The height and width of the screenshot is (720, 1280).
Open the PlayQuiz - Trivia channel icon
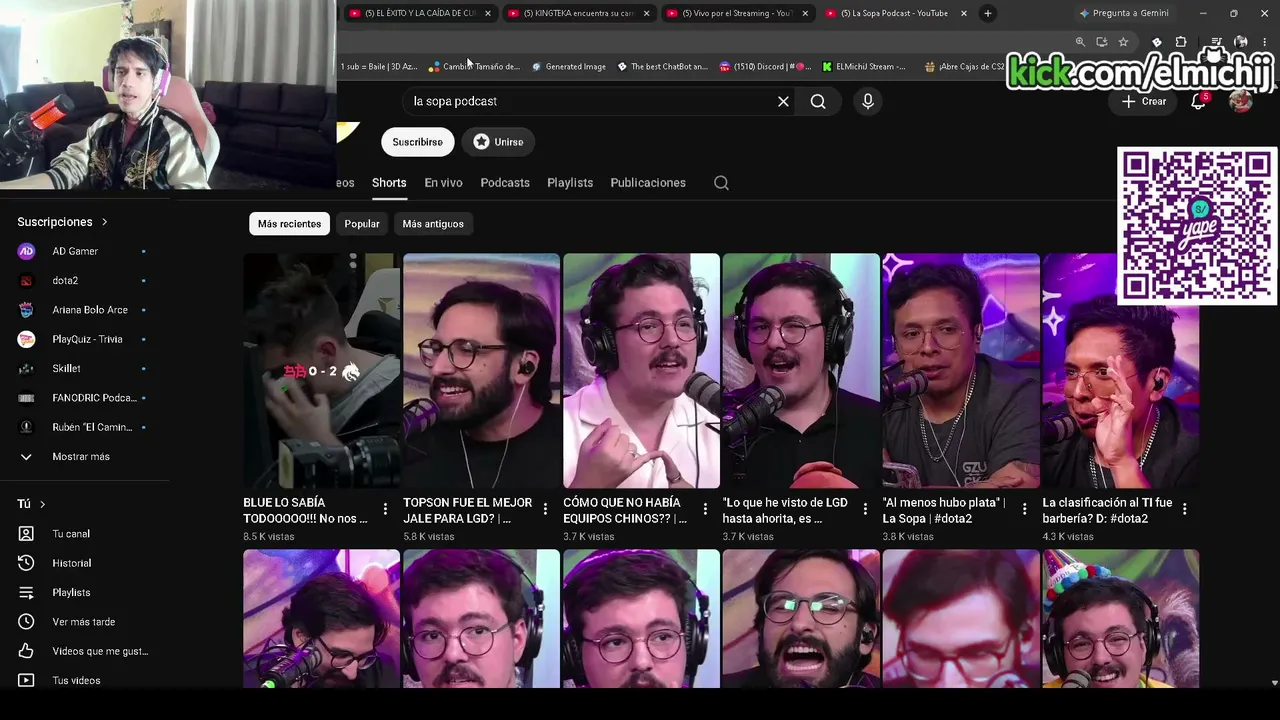tap(27, 339)
